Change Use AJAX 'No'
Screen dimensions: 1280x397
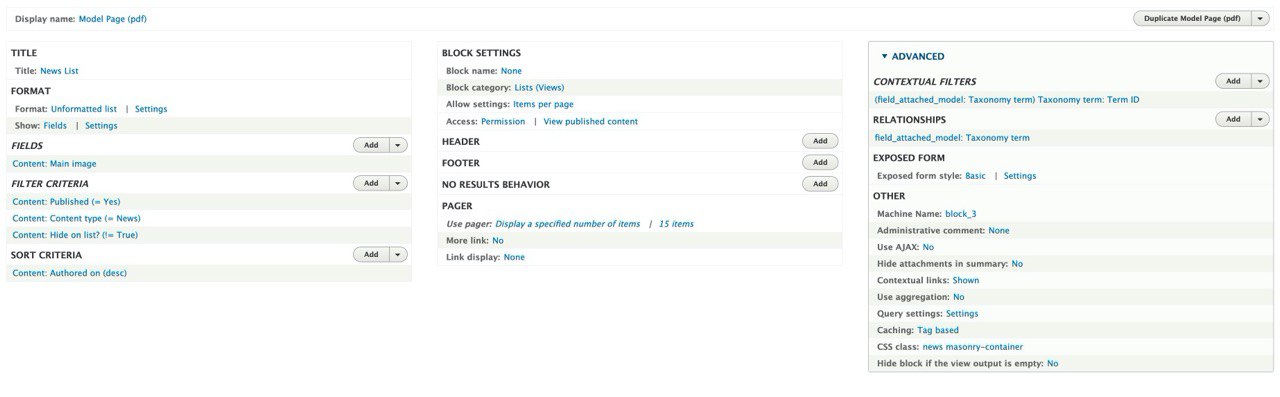pos(928,247)
